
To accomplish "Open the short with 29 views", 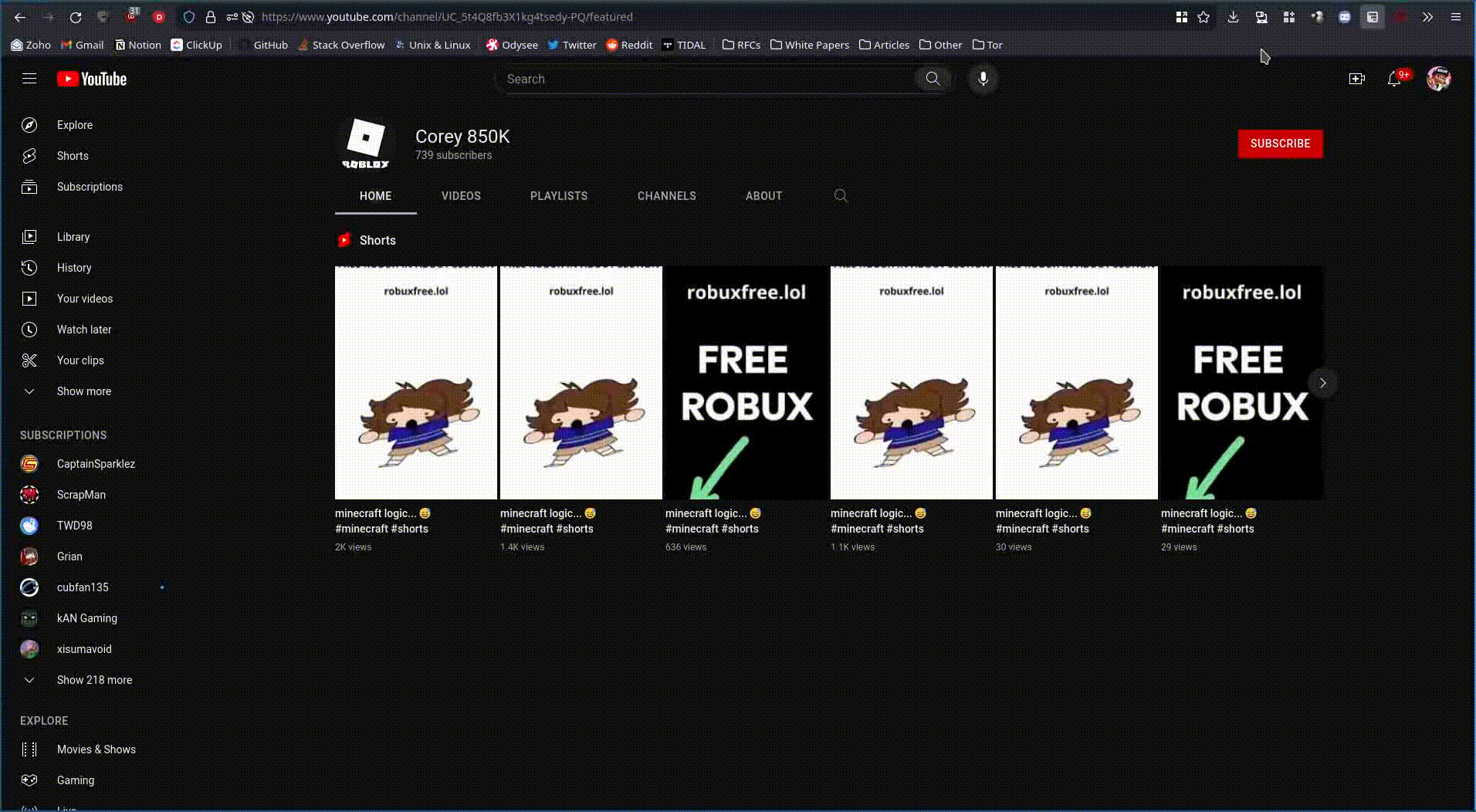I will pyautogui.click(x=1241, y=383).
